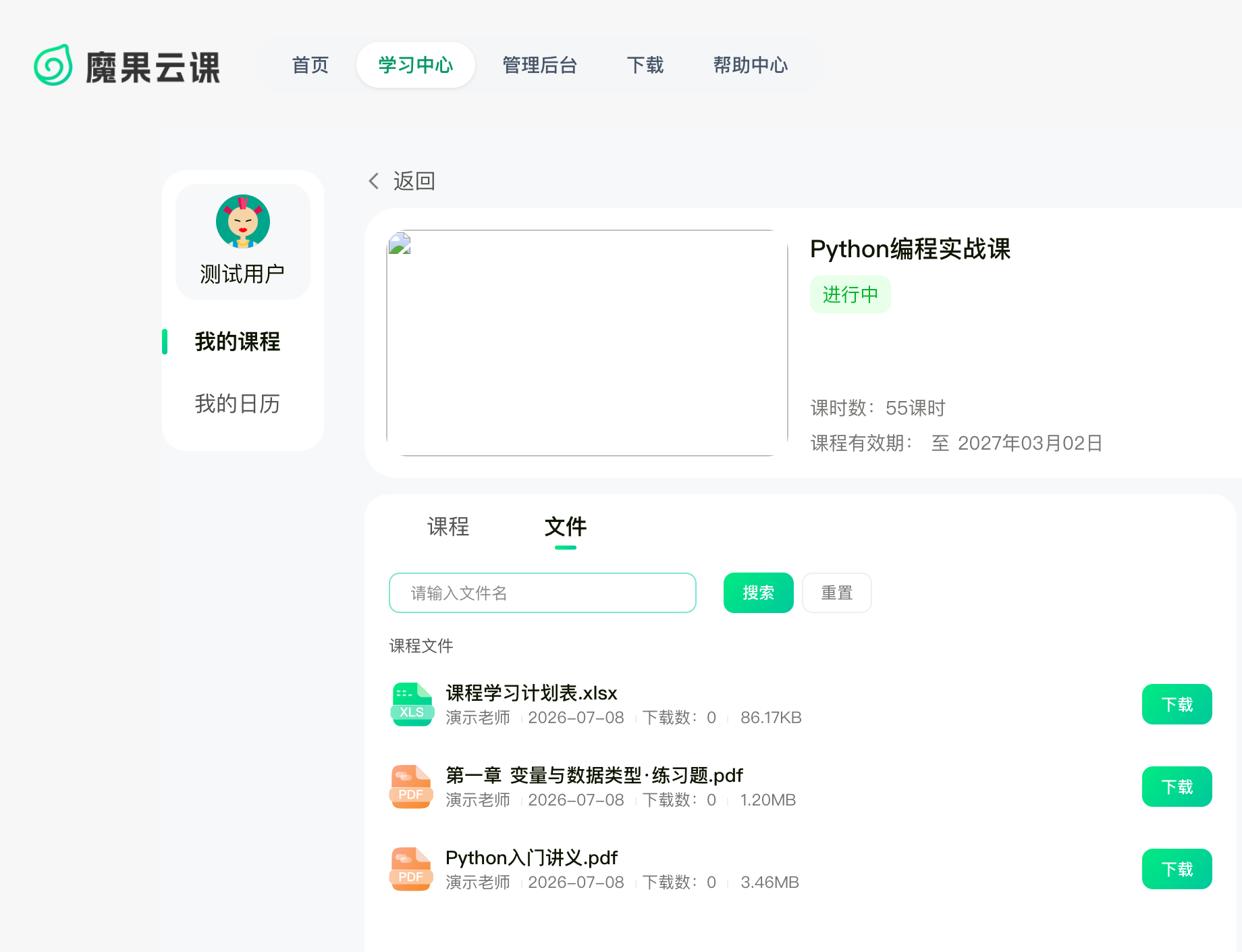1242x952 pixels.
Task: Click the 魔果云课 brand name text
Action: click(153, 68)
